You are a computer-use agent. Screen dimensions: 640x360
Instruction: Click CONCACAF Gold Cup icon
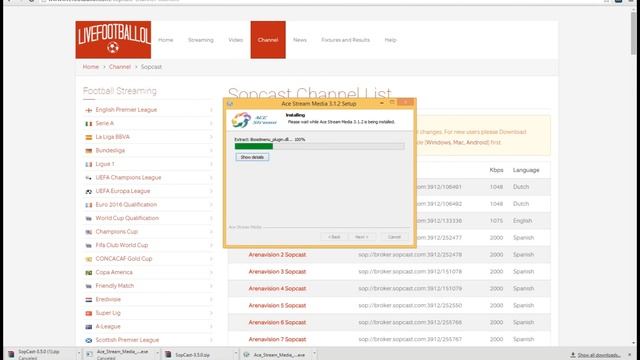tap(89, 259)
